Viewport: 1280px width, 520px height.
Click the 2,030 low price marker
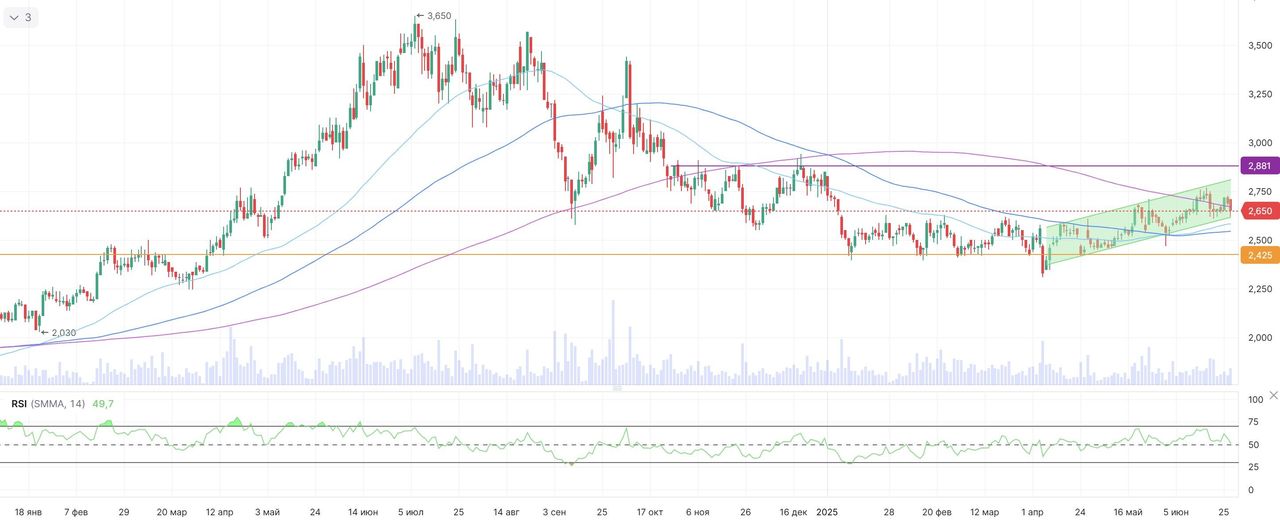tap(62, 332)
